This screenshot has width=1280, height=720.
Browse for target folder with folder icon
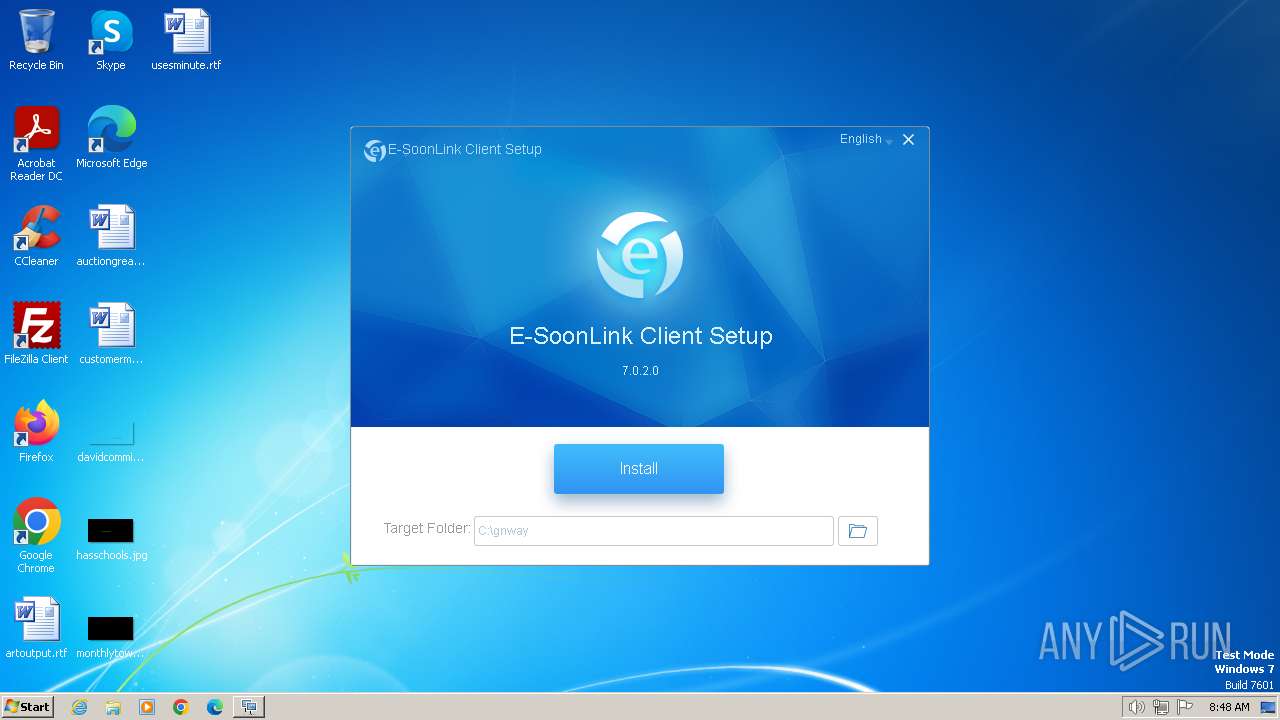click(857, 531)
